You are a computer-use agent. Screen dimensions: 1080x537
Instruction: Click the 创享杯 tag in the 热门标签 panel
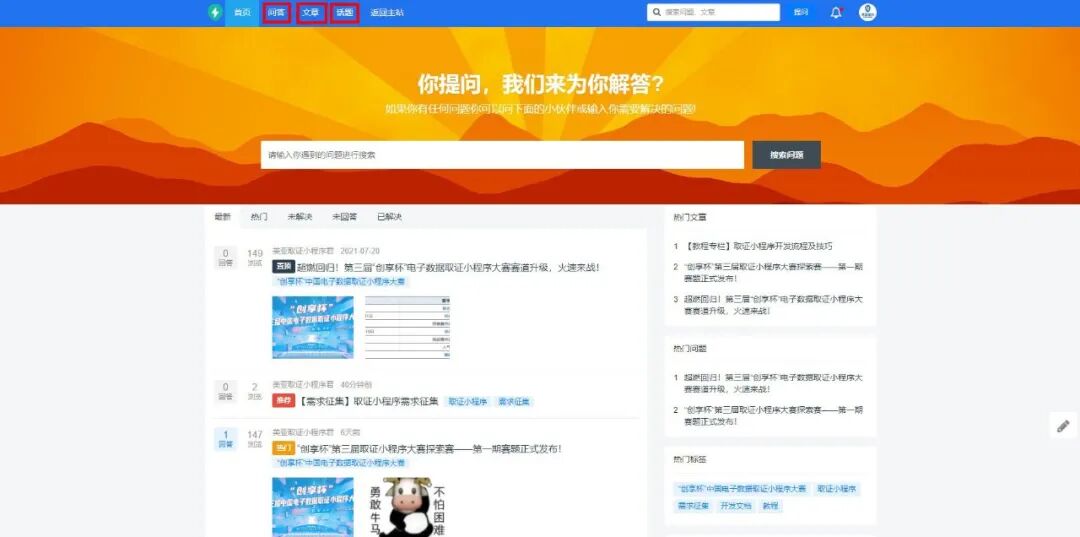click(x=741, y=488)
